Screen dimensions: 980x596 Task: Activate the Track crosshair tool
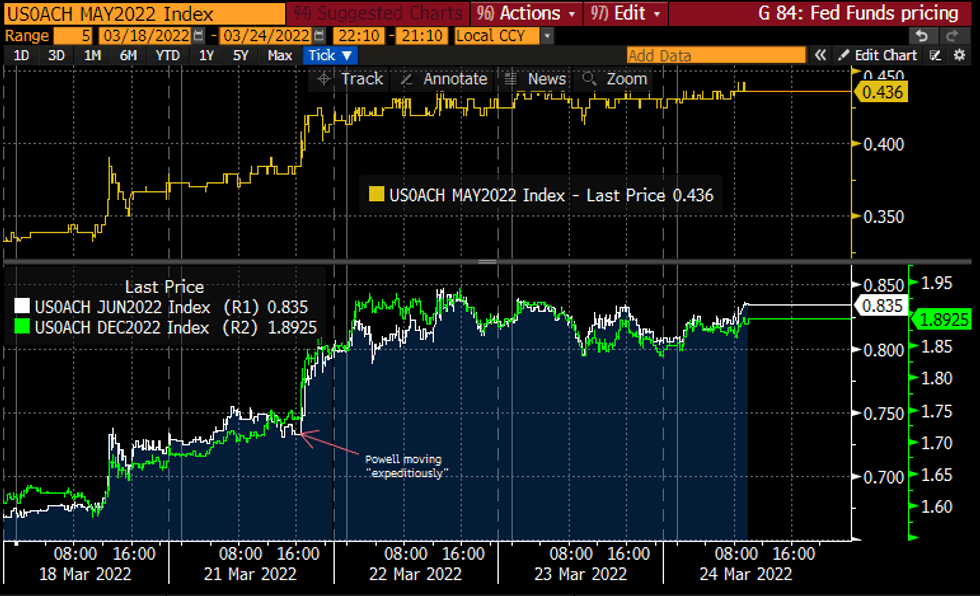350,79
